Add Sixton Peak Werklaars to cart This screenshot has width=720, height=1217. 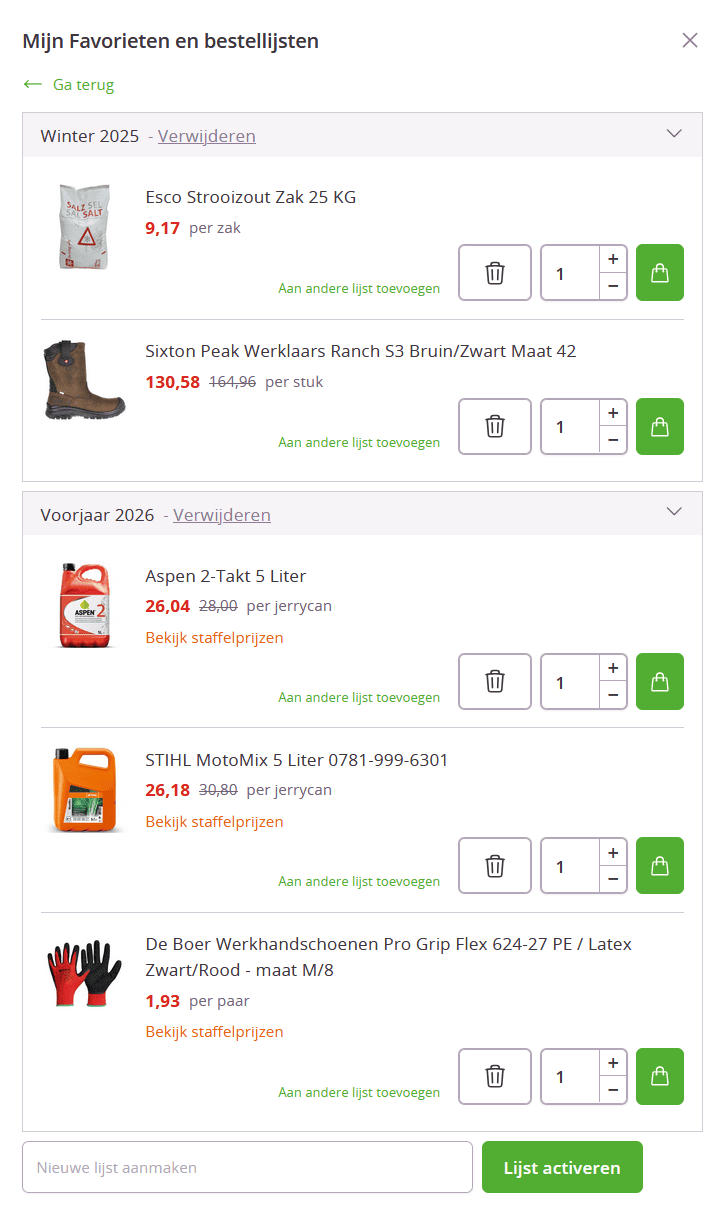pos(660,427)
